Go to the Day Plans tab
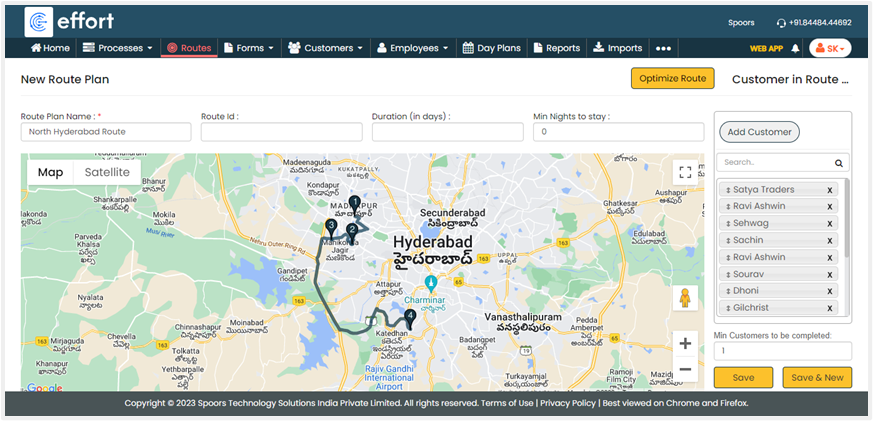 pyautogui.click(x=492, y=48)
